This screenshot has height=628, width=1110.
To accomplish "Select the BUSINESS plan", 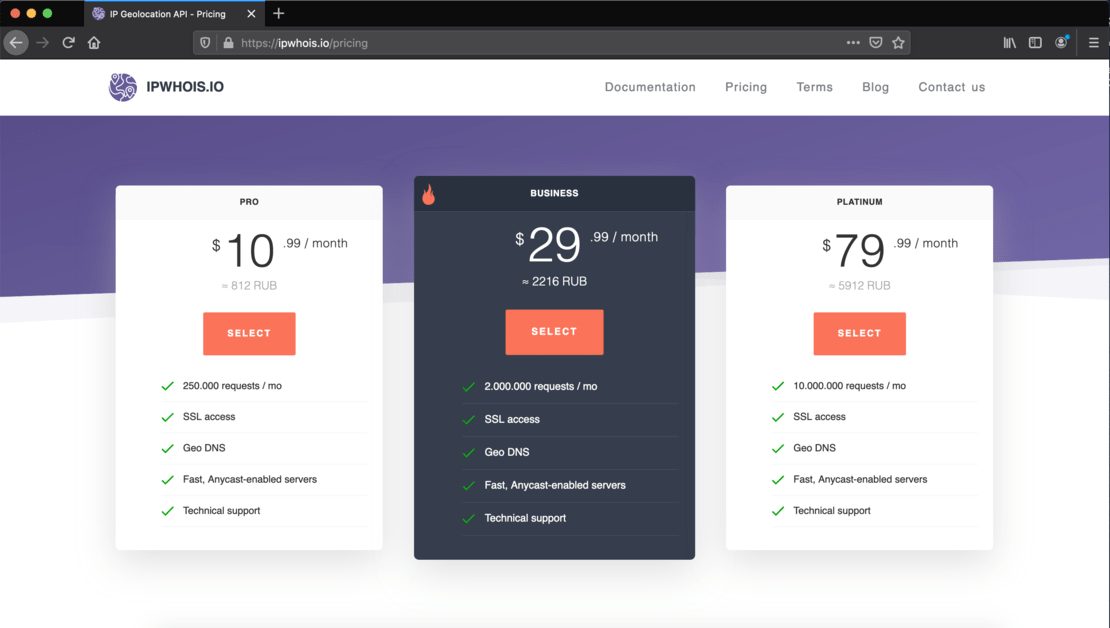I will pyautogui.click(x=554, y=331).
